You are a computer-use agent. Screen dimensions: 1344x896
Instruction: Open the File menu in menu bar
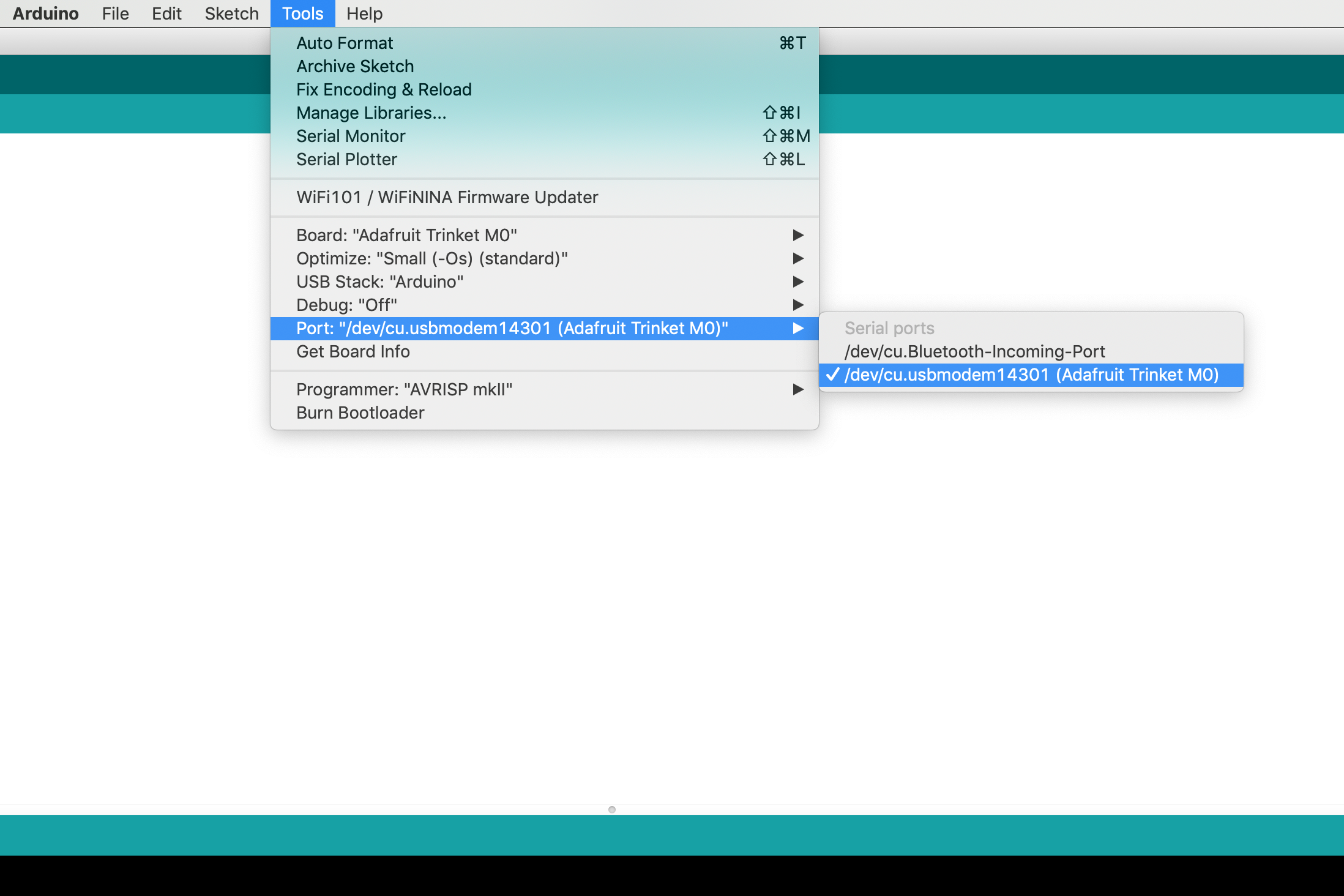115,13
